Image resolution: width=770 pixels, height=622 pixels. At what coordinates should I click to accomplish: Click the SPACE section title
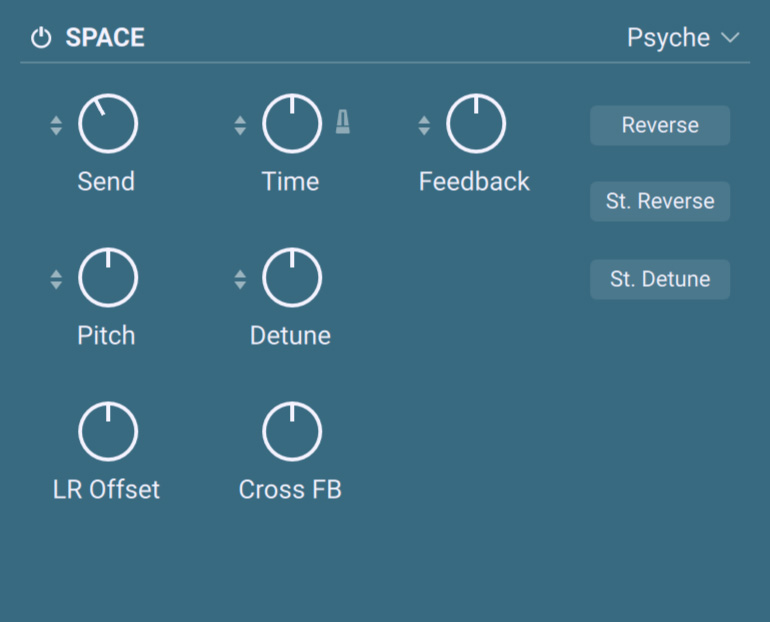pyautogui.click(x=105, y=38)
